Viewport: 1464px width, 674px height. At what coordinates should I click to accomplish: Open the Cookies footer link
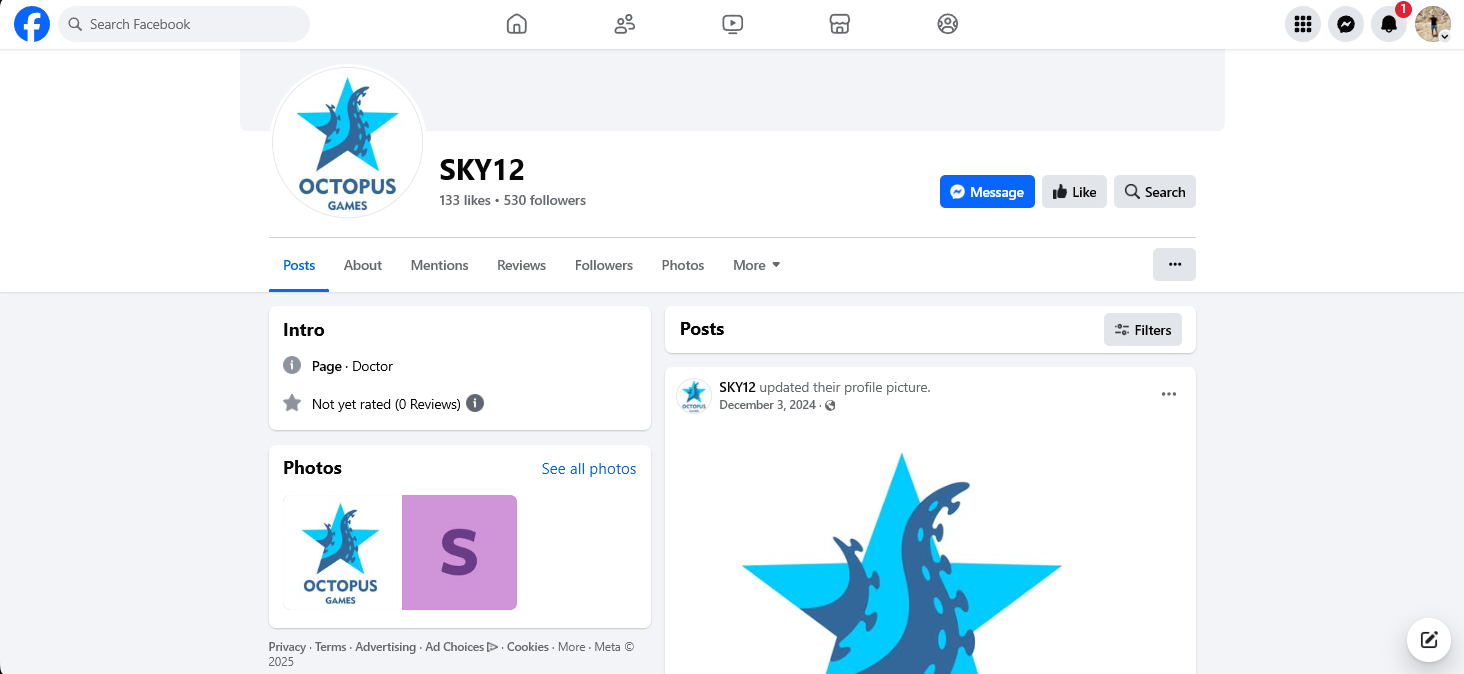(528, 647)
